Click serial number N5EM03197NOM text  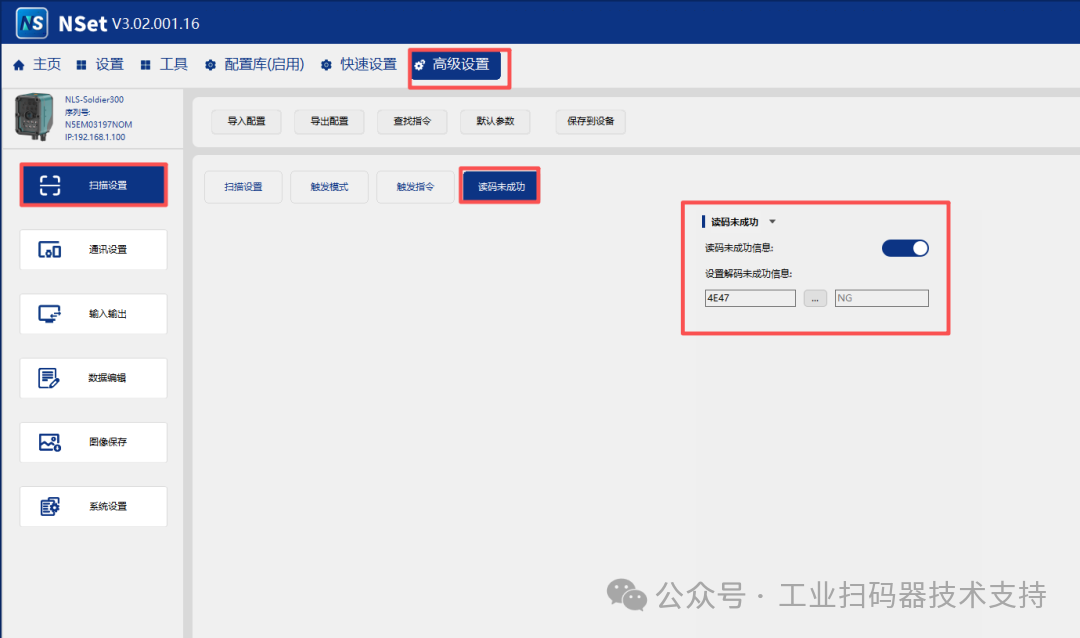(x=98, y=125)
